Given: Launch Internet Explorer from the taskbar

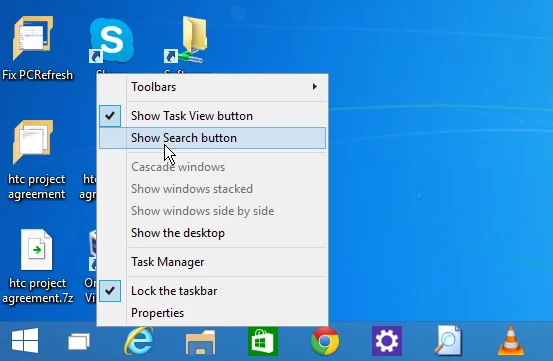Looking at the screenshot, I should (139, 341).
